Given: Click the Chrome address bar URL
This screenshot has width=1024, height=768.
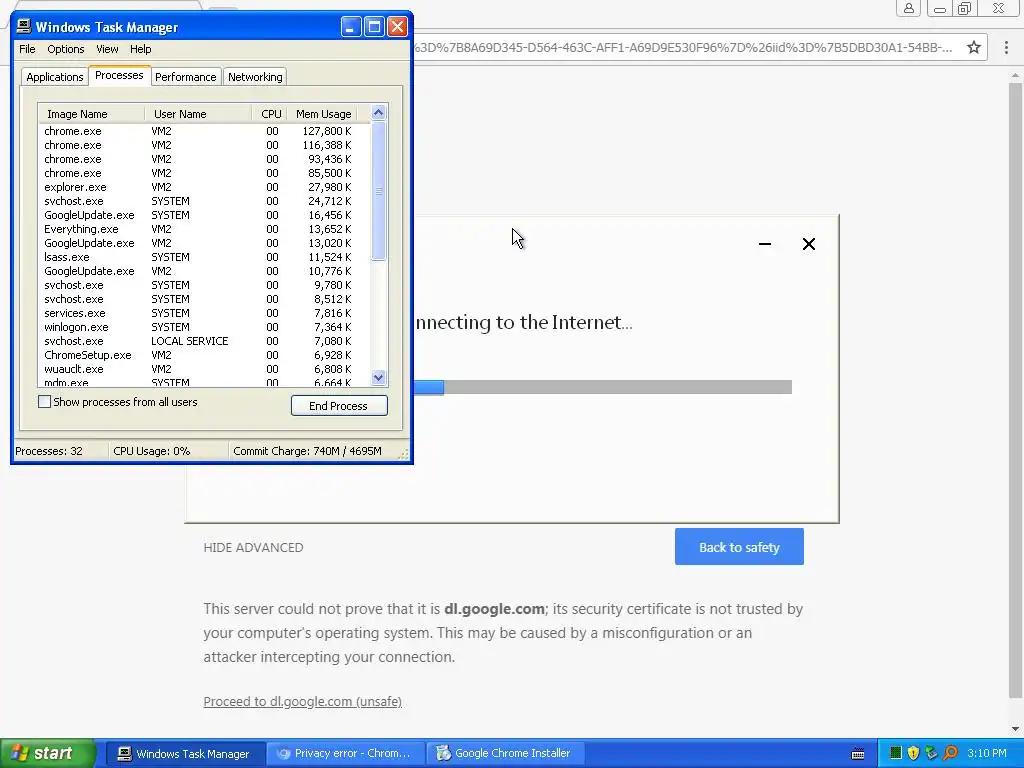Looking at the screenshot, I should click(x=683, y=47).
